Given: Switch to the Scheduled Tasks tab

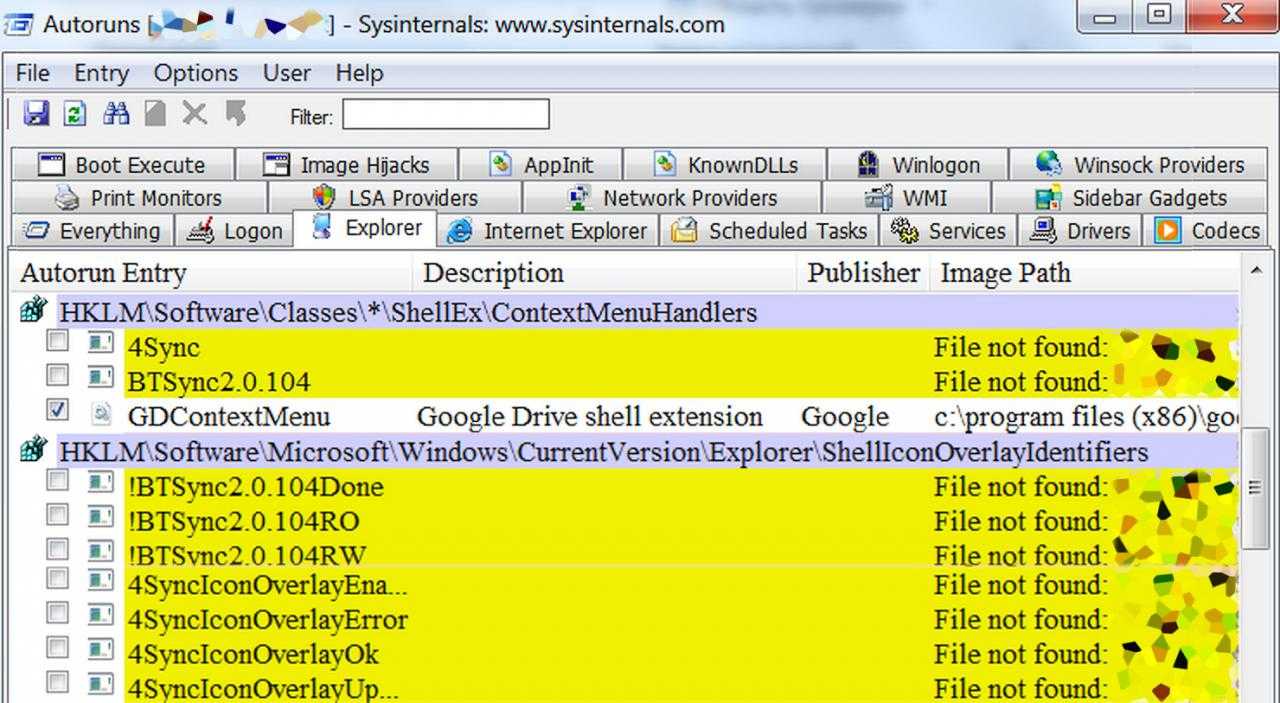Looking at the screenshot, I should click(x=770, y=231).
